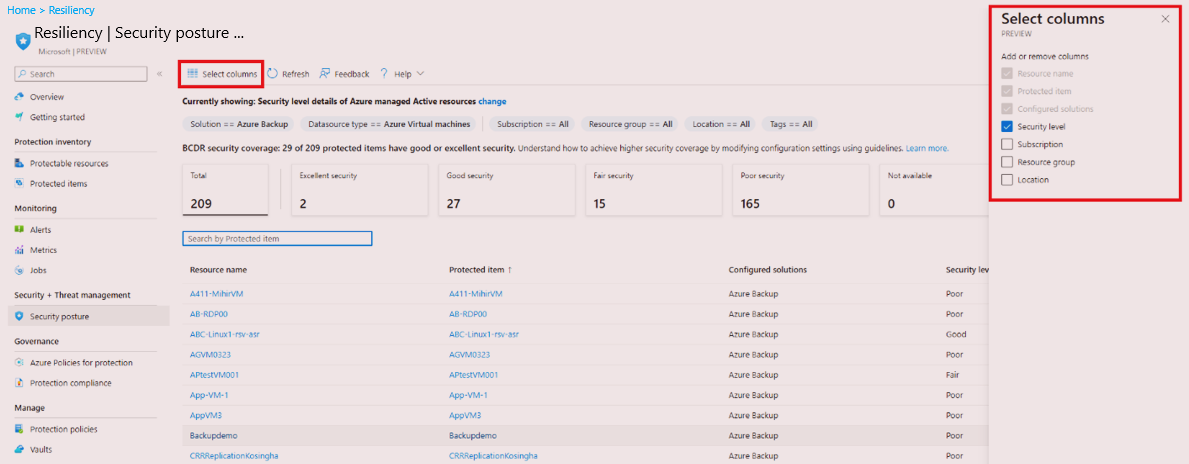Click the disabled Protected item checkbox

[1007, 91]
